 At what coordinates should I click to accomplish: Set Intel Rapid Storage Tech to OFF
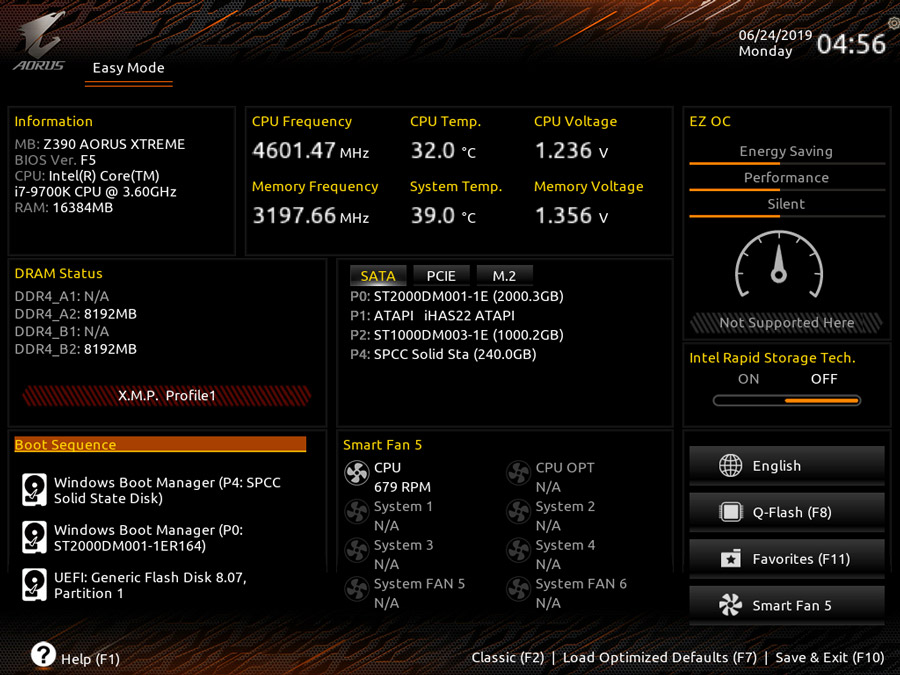(824, 379)
